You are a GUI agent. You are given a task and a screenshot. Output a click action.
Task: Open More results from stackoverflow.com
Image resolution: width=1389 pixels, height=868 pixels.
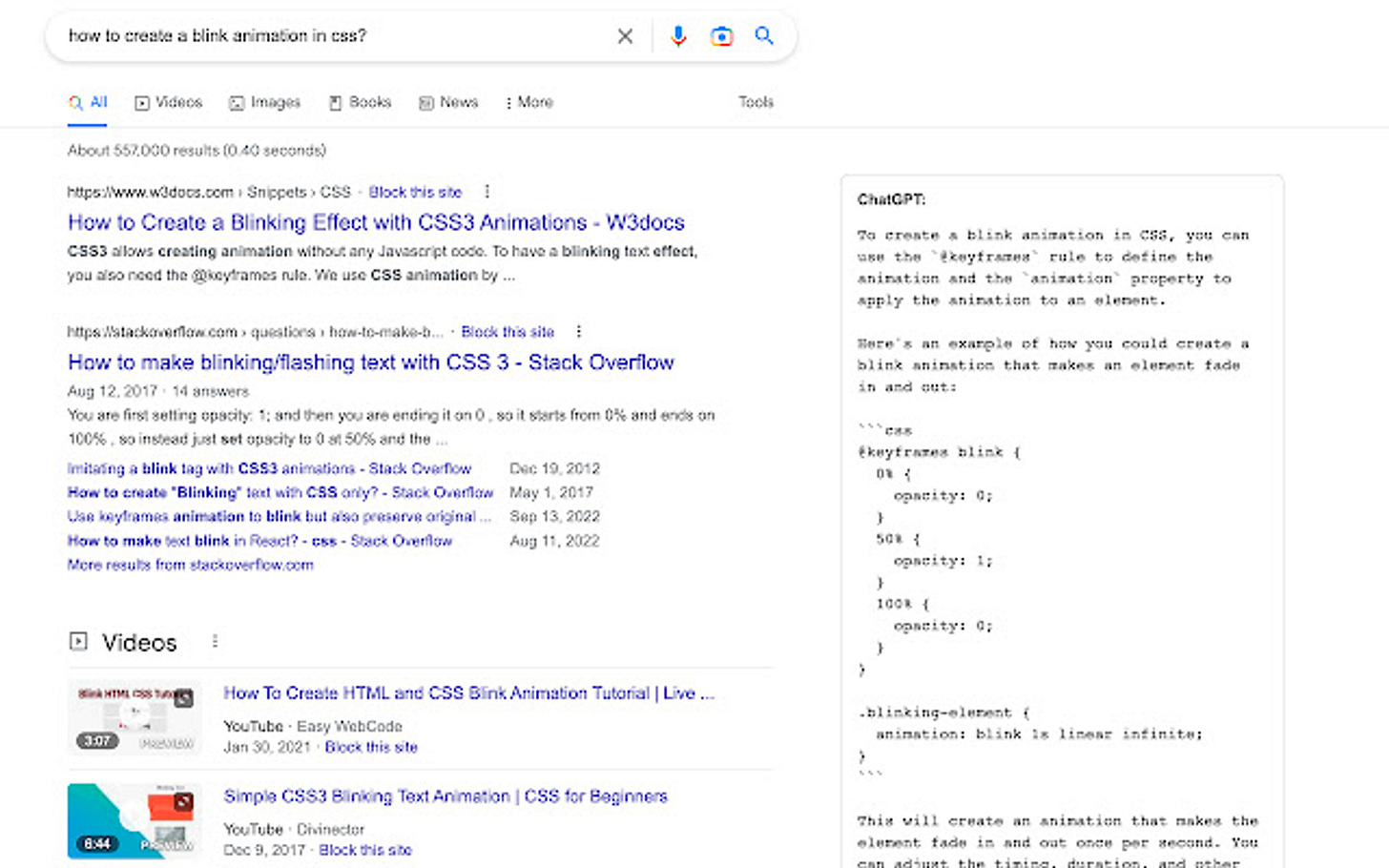coord(191,565)
